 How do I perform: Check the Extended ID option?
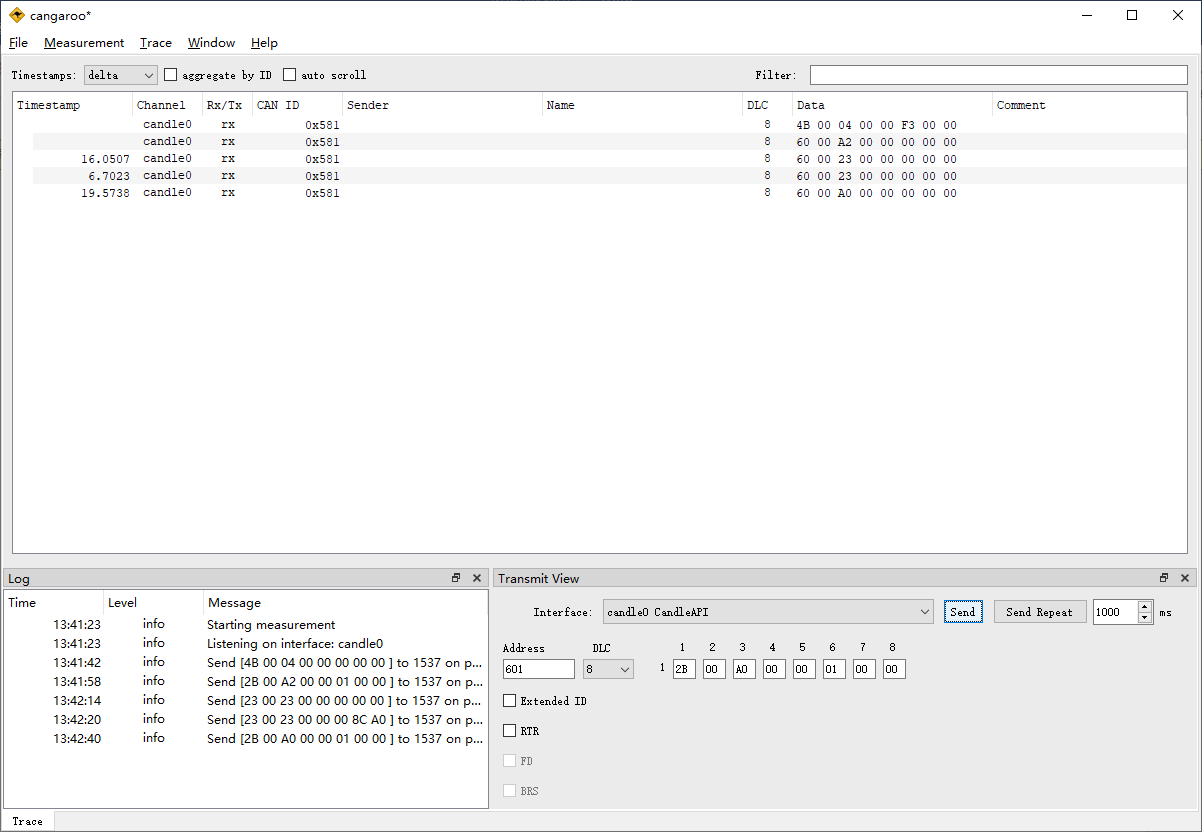pyautogui.click(x=545, y=701)
